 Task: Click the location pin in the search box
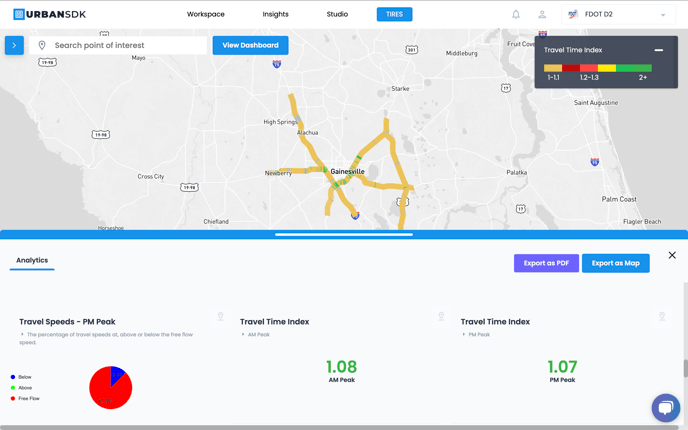click(42, 45)
